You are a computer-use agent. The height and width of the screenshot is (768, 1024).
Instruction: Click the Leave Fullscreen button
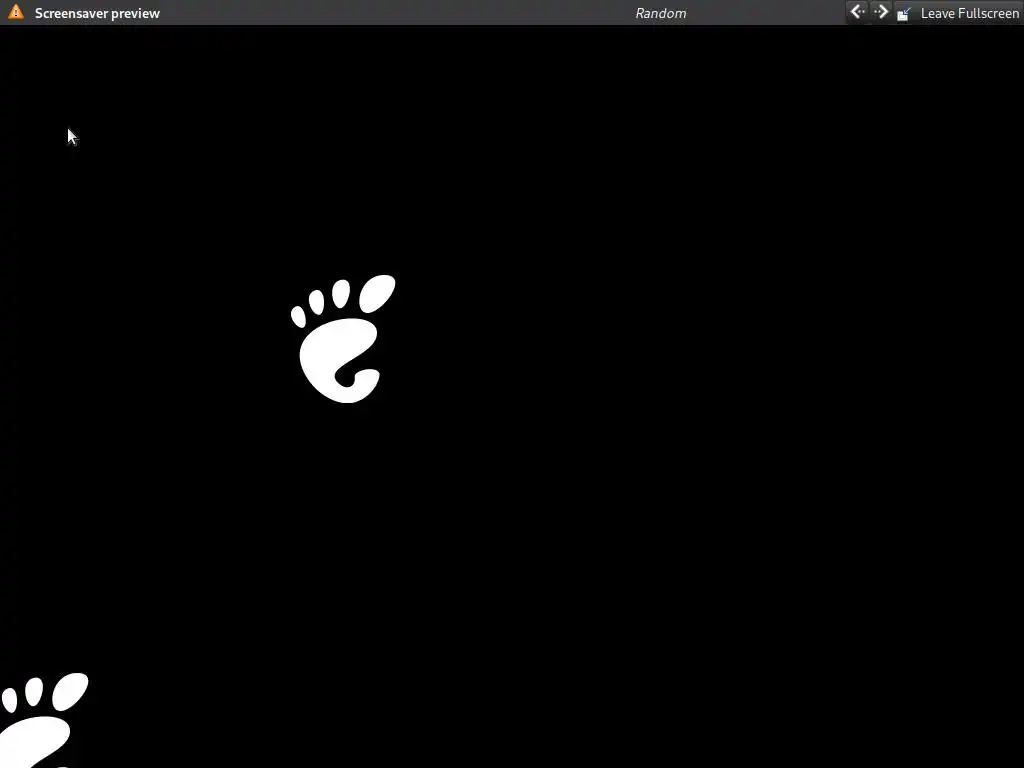[x=957, y=13]
